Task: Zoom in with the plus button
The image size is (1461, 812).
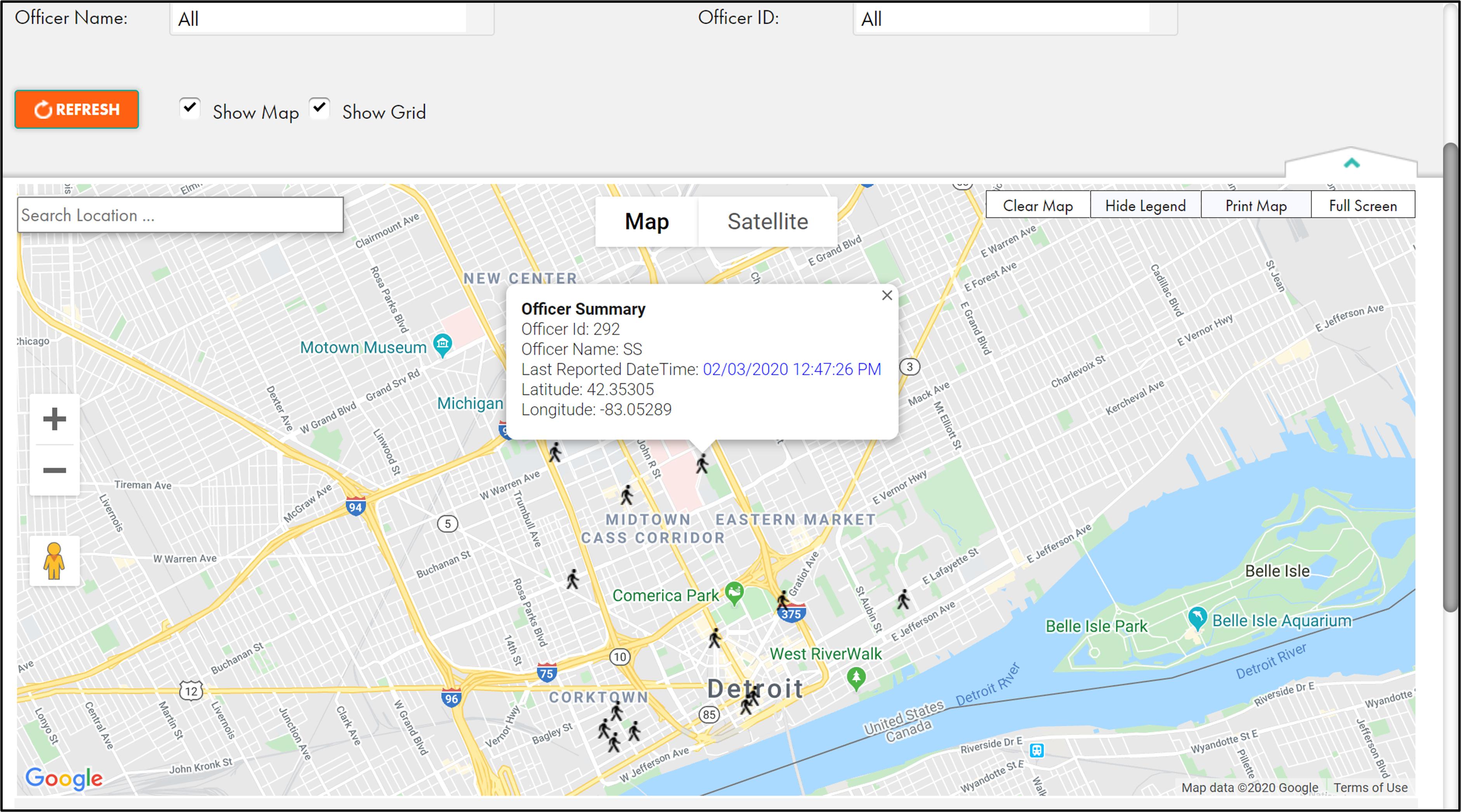Action: click(x=54, y=419)
